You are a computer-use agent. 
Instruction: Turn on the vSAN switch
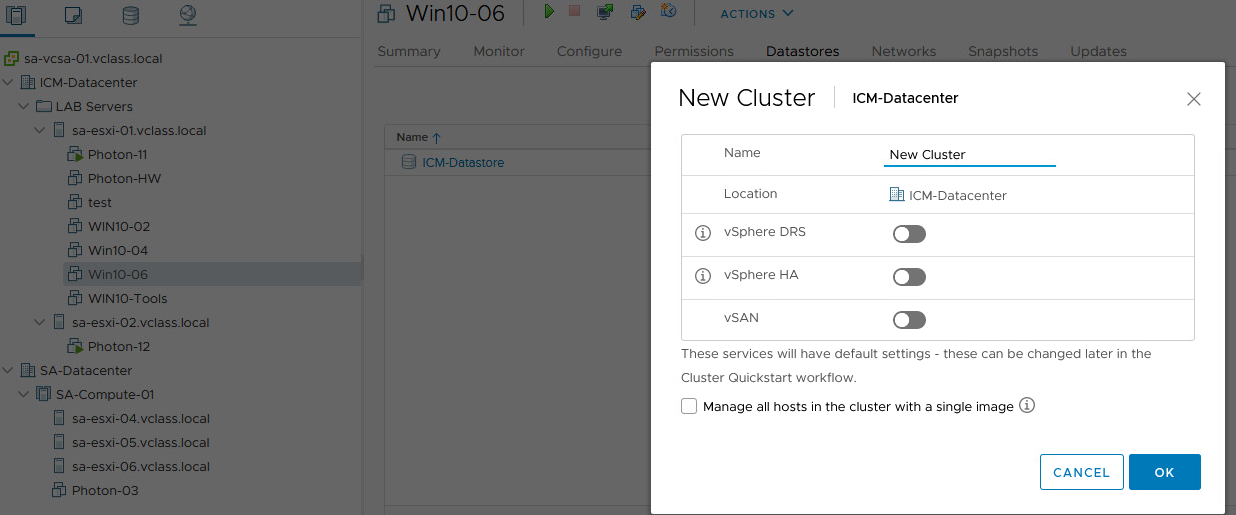coord(909,320)
